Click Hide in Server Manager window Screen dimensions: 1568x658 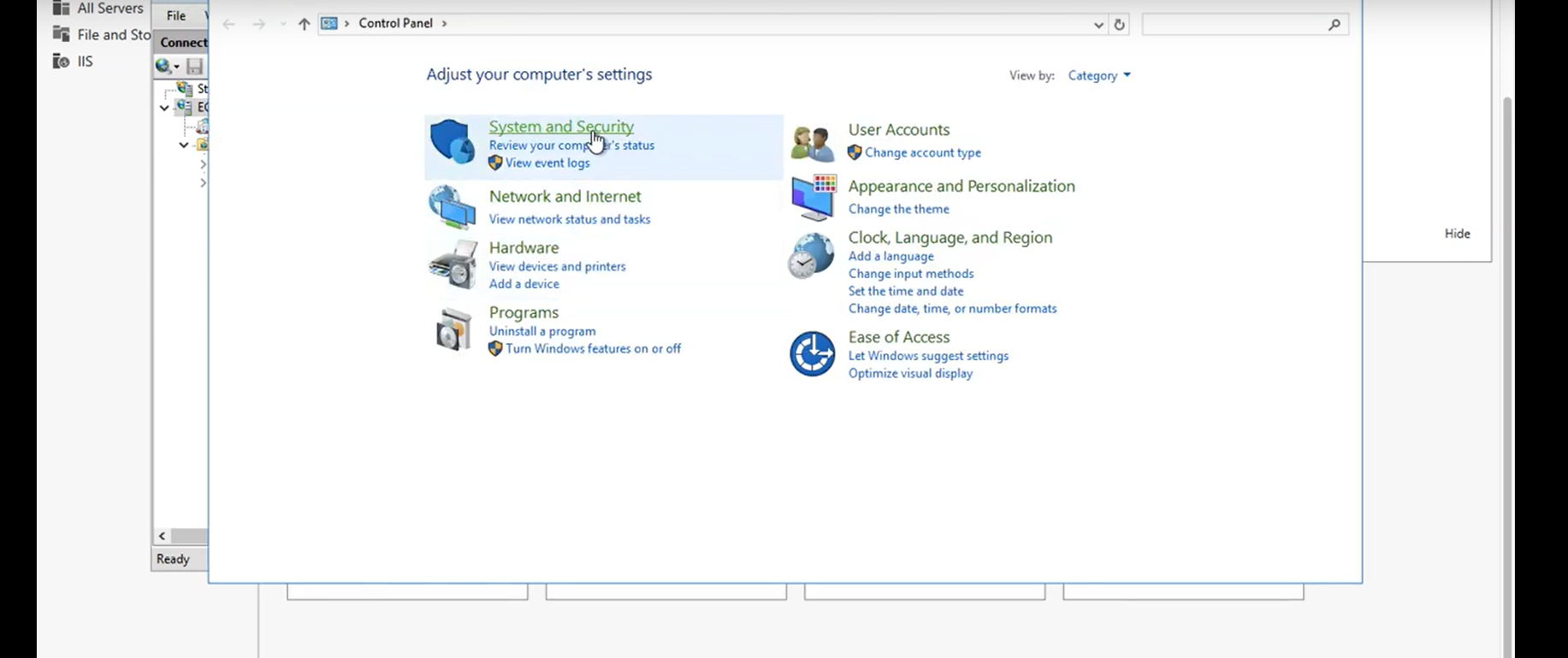tap(1457, 234)
